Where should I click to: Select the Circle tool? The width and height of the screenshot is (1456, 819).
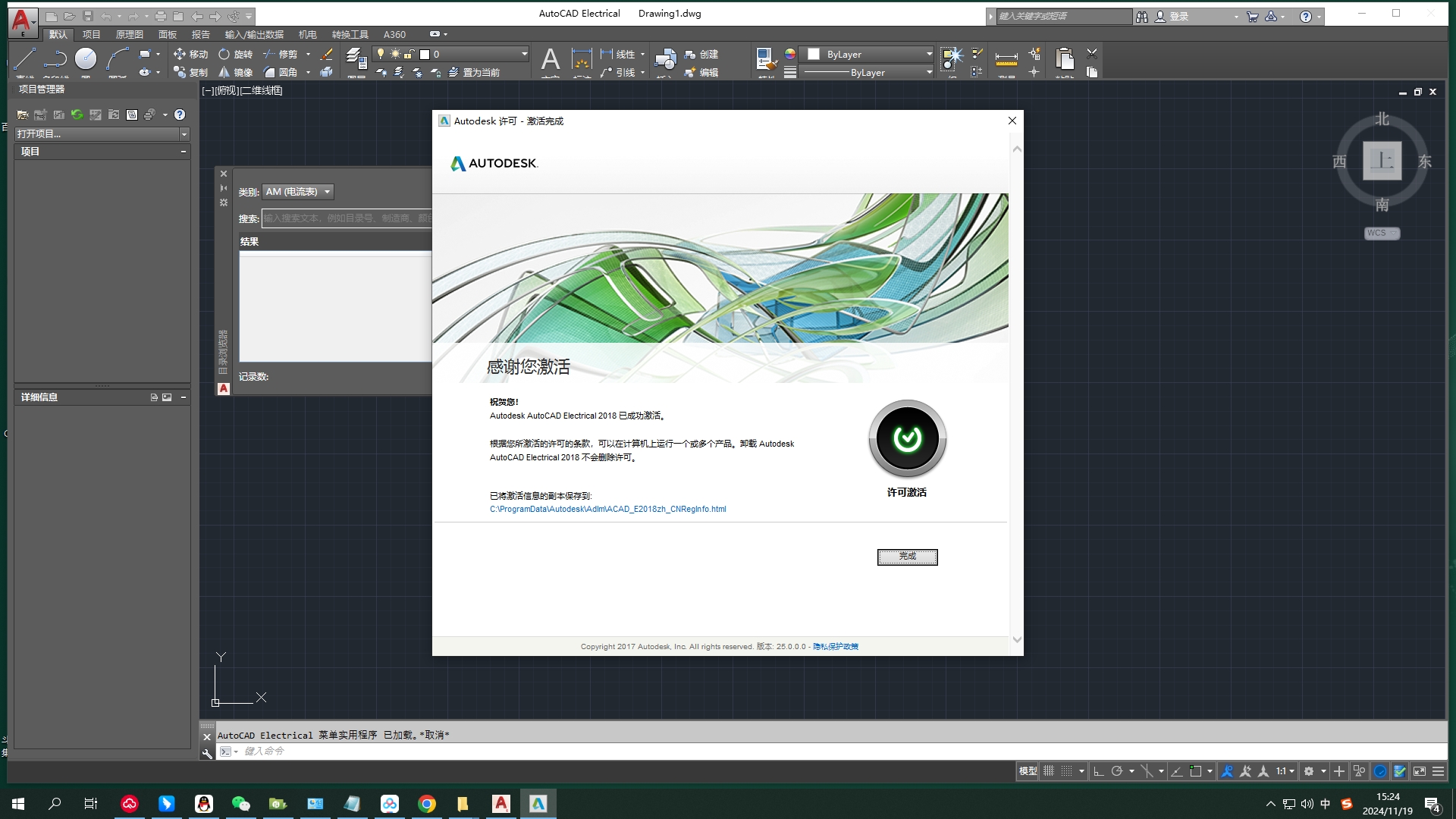tap(86, 58)
